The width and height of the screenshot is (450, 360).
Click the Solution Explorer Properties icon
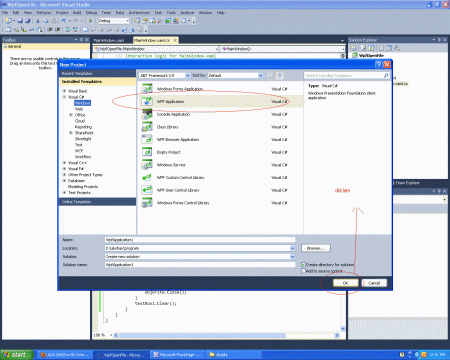354,48
